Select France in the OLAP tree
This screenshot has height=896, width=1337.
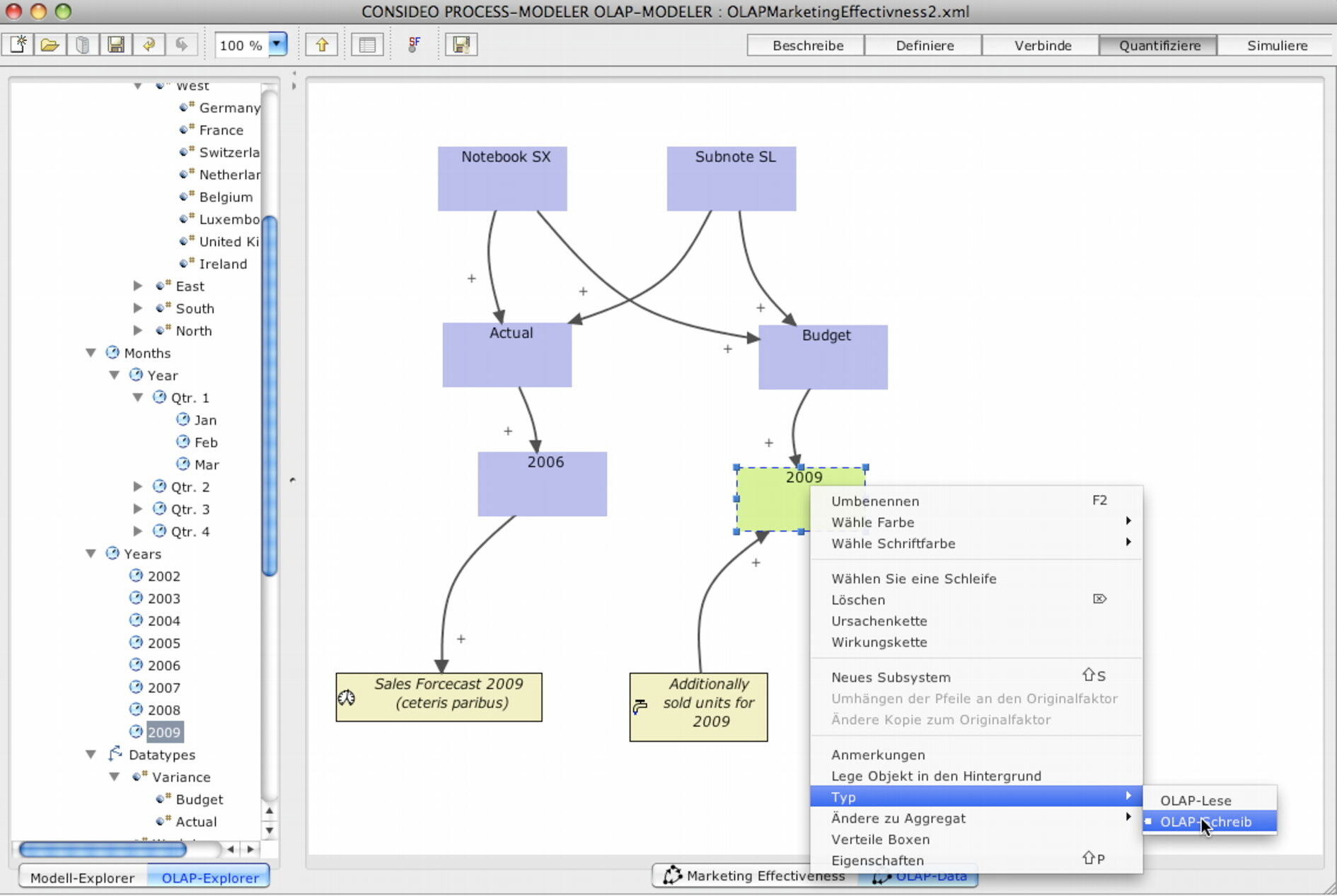click(x=221, y=130)
